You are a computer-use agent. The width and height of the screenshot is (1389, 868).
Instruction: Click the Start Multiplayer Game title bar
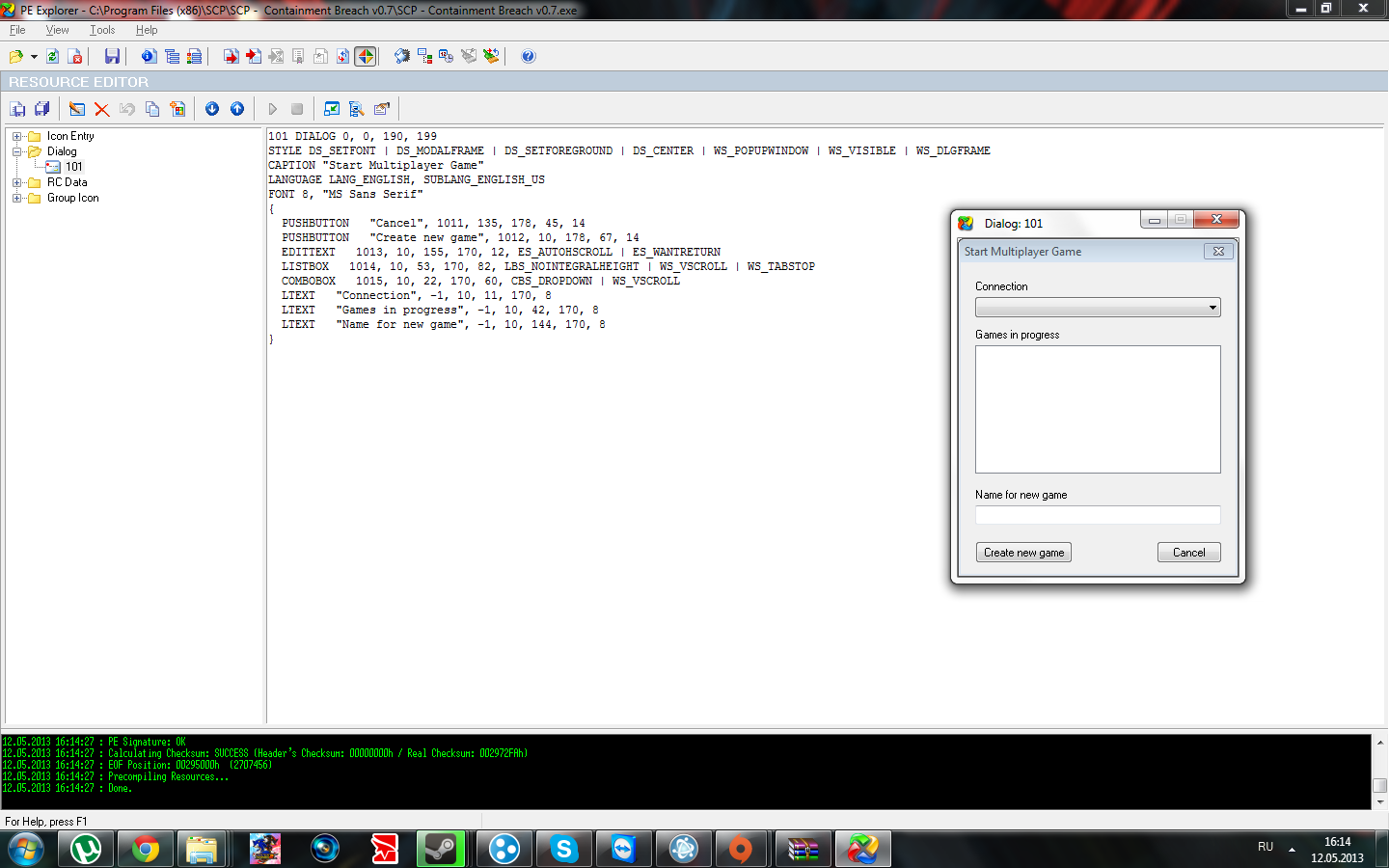pos(1098,252)
